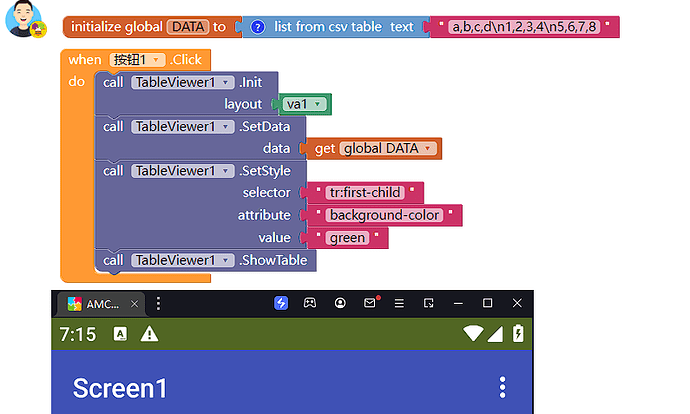The width and height of the screenshot is (690, 414).
Task: Open the Screen1 overflow menu
Action: coord(503,388)
